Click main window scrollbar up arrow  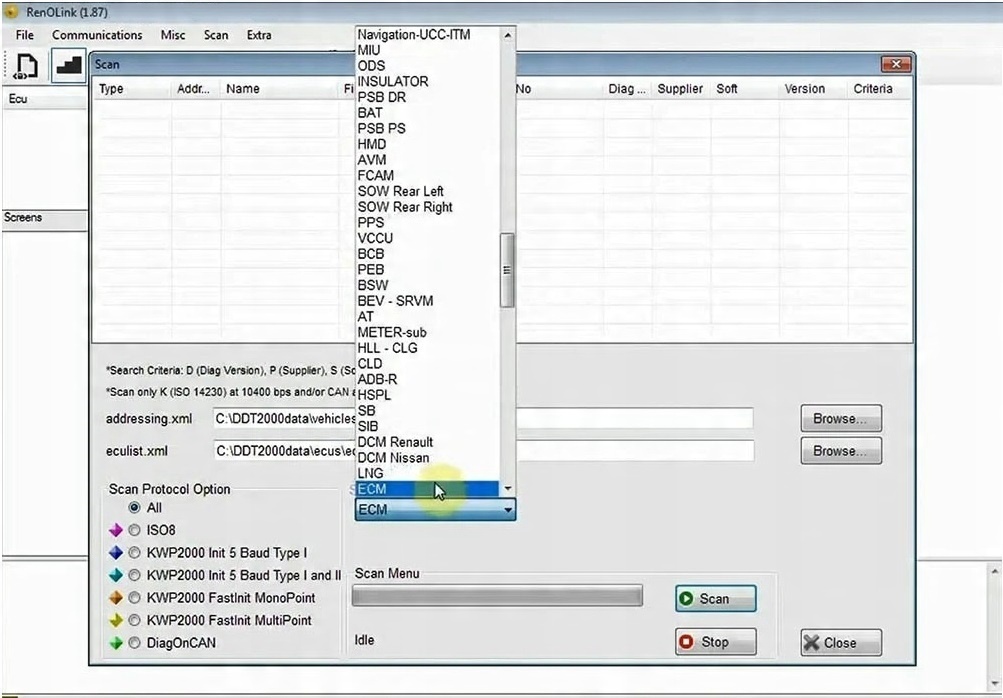(995, 570)
